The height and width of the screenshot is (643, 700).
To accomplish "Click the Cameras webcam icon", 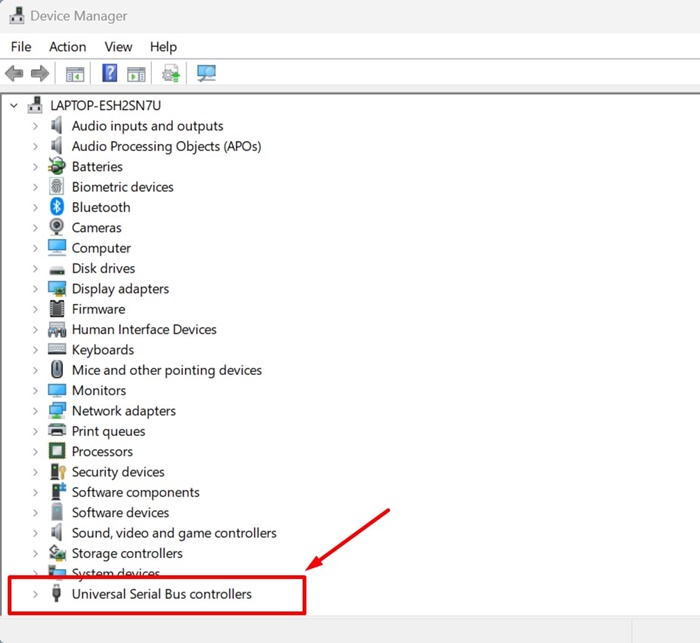I will tap(58, 228).
